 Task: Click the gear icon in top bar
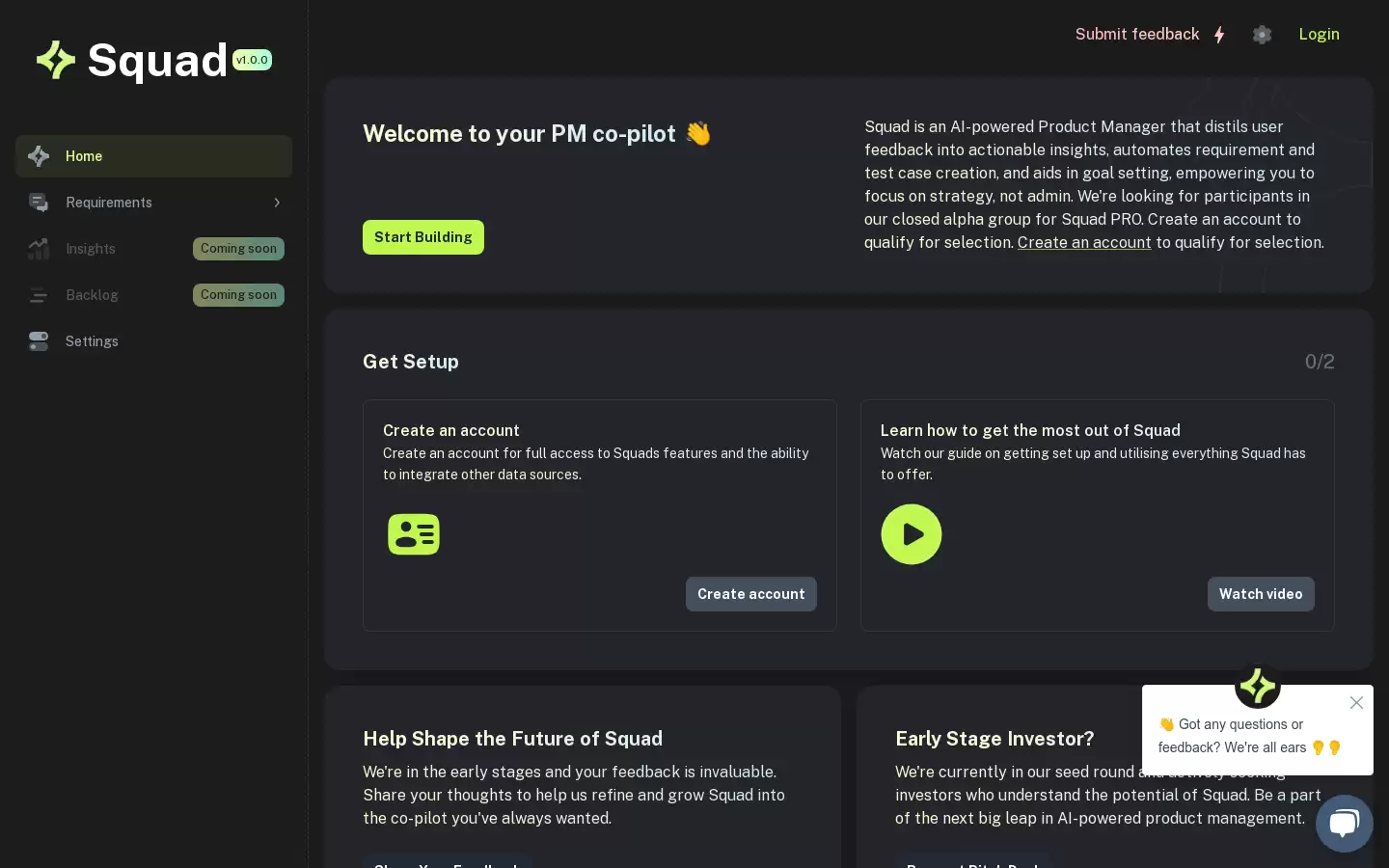click(x=1262, y=35)
